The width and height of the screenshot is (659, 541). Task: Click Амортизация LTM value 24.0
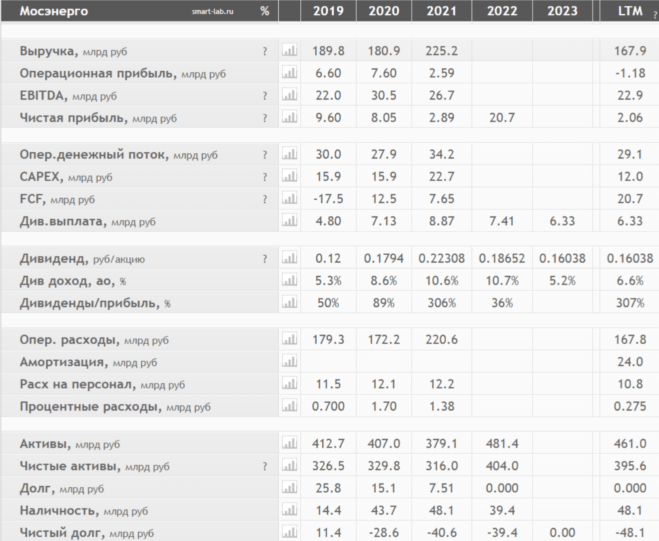pyautogui.click(x=630, y=362)
